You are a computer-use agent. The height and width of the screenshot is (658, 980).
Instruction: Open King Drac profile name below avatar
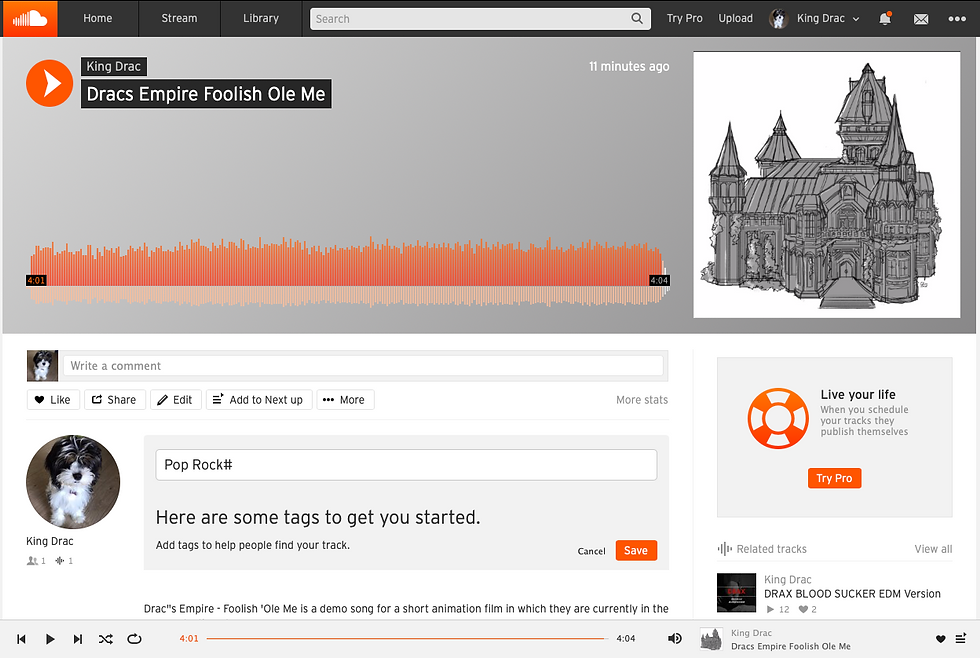[x=49, y=541]
